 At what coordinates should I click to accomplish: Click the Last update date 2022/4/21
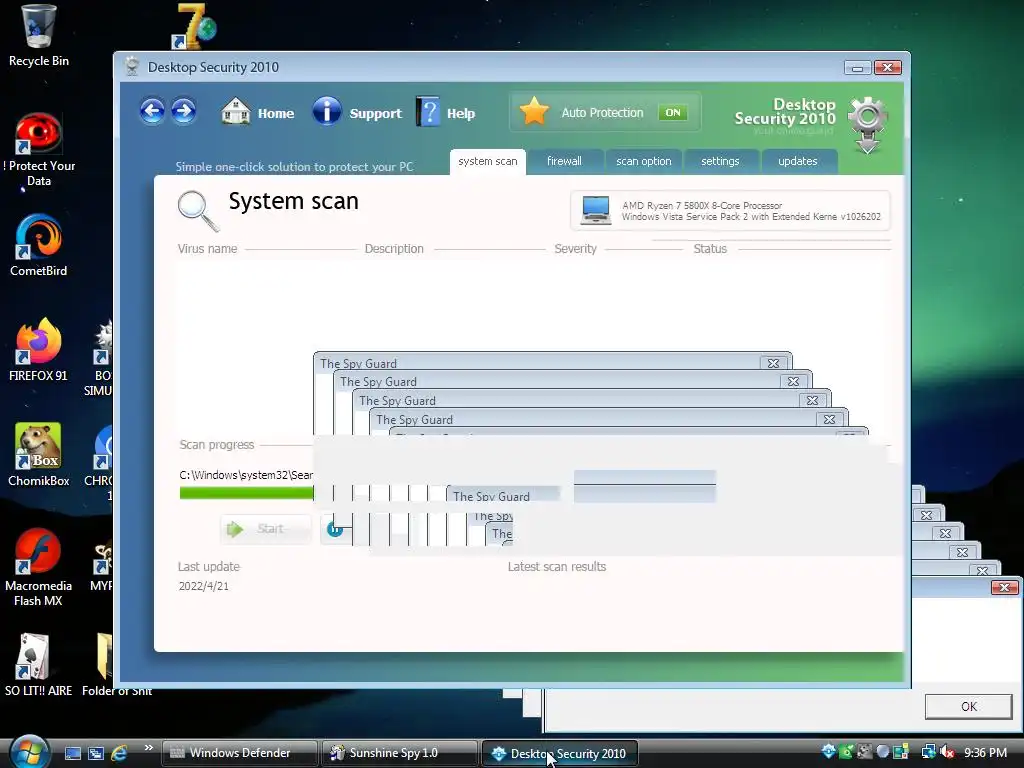point(204,586)
